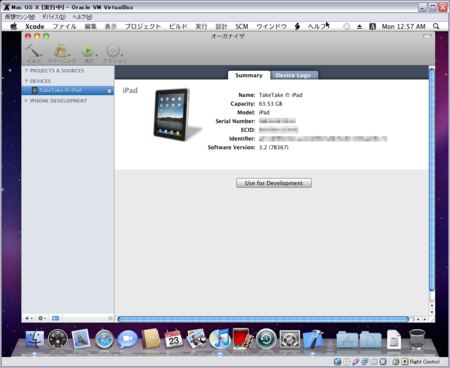
Task: Open the Xcode menu
Action: click(x=35, y=27)
